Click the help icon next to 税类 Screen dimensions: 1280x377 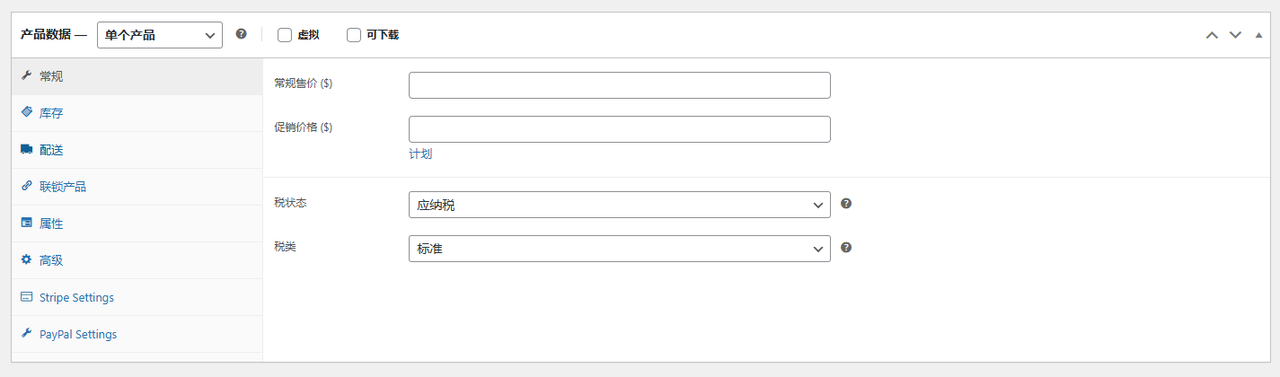[x=846, y=247]
